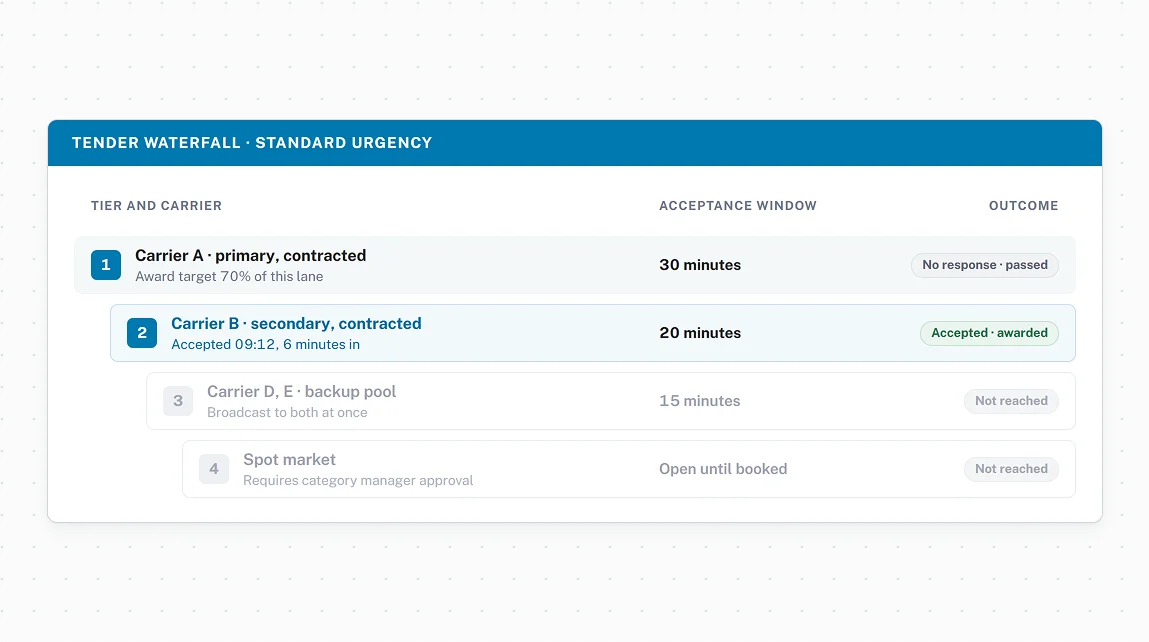Click the '15 minutes' acceptance window value
1149x642 pixels.
pos(700,401)
